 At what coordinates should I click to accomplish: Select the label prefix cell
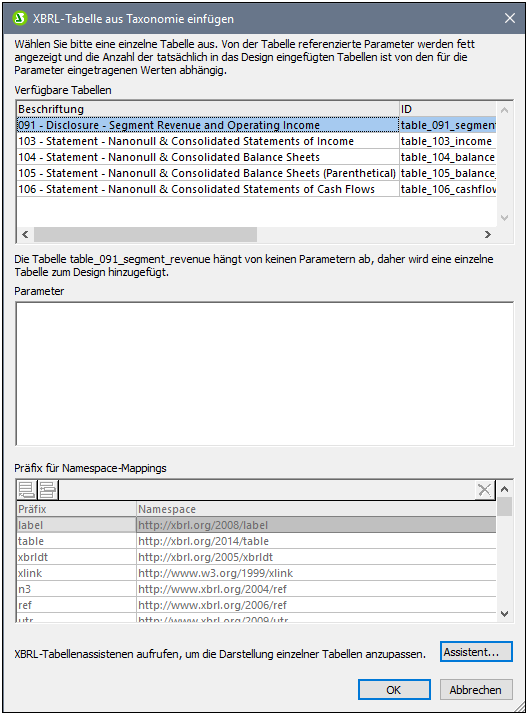coord(77,525)
